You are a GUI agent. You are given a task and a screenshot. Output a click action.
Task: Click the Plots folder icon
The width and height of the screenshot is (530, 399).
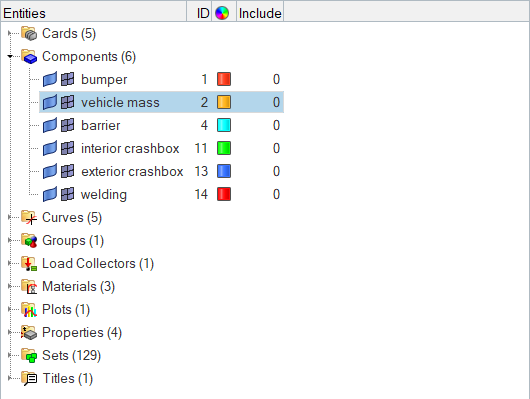coord(29,309)
